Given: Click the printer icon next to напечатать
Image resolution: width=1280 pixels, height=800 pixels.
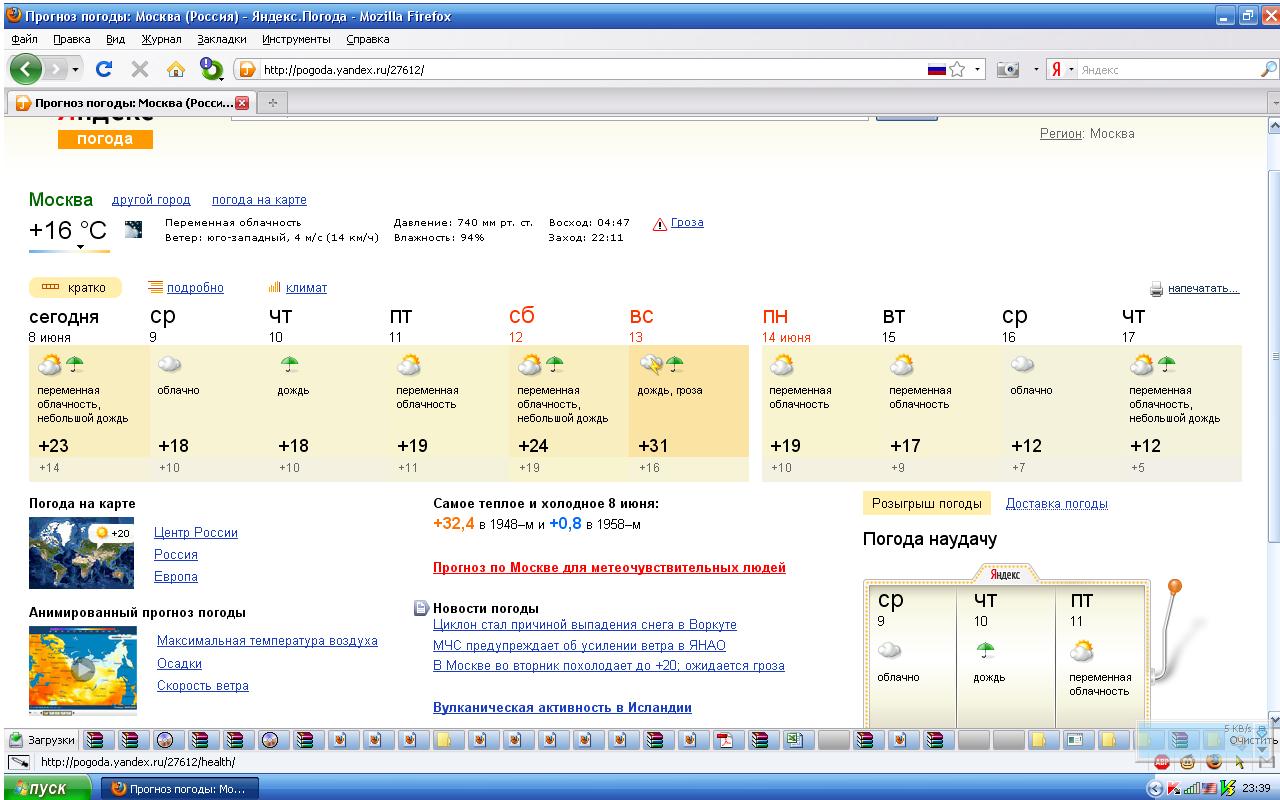Looking at the screenshot, I should (x=1157, y=289).
